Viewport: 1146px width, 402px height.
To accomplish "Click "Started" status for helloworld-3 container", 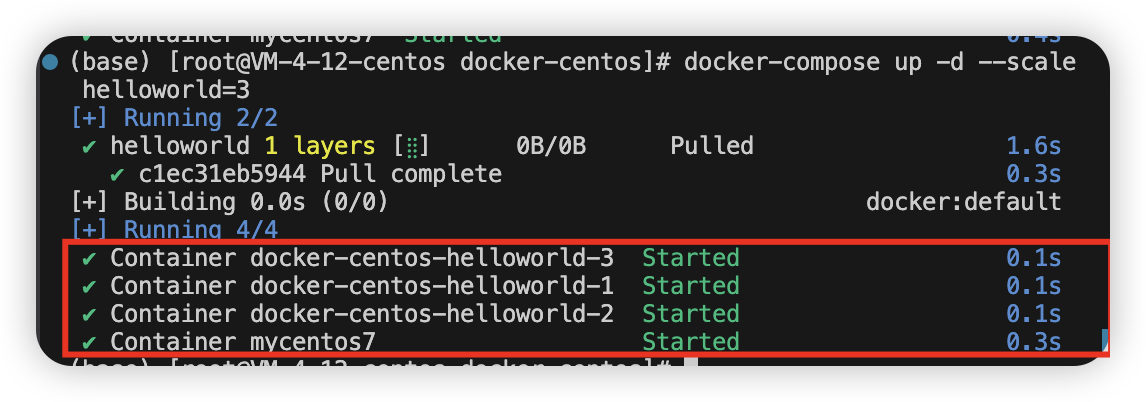I will [690, 258].
